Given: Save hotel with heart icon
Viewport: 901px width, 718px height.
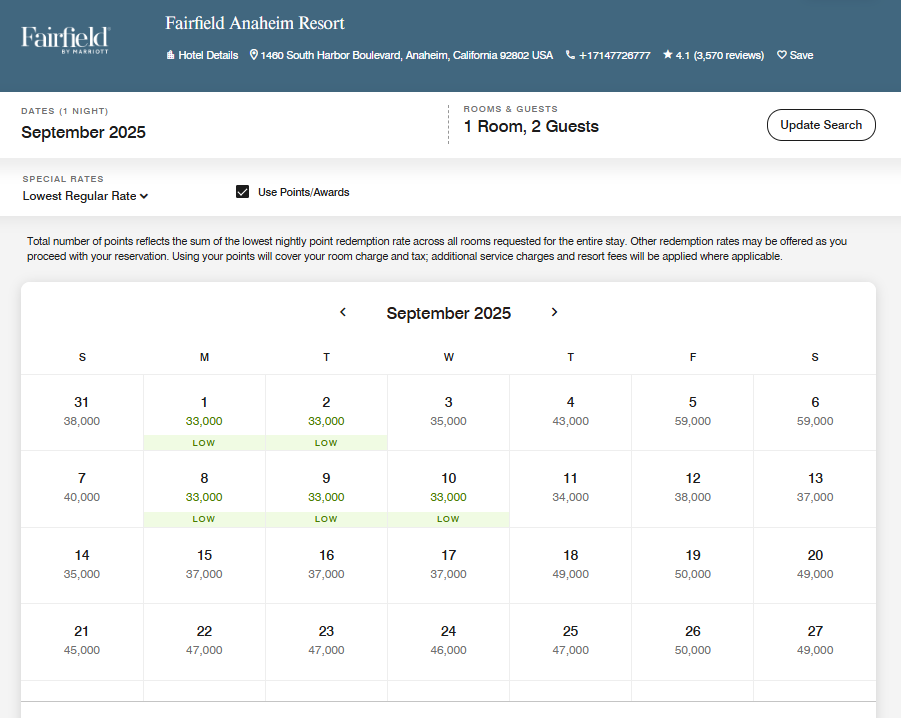Looking at the screenshot, I should click(795, 55).
